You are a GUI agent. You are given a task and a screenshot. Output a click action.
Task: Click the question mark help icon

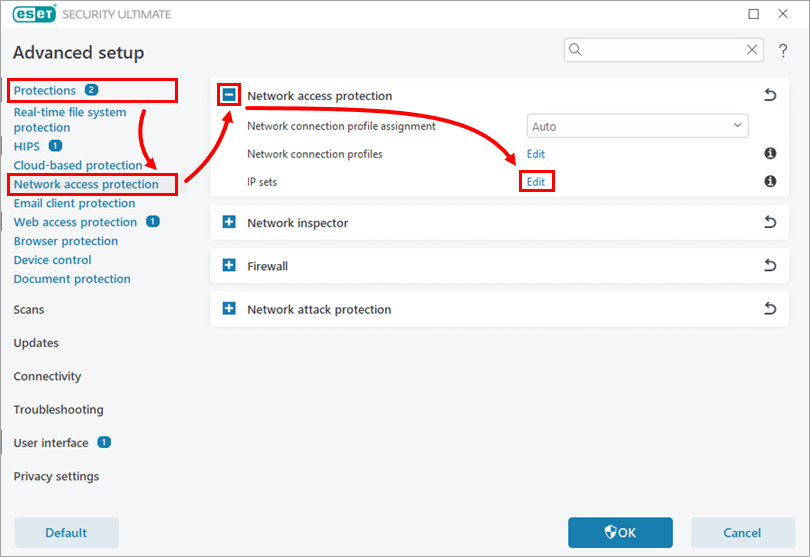click(783, 50)
